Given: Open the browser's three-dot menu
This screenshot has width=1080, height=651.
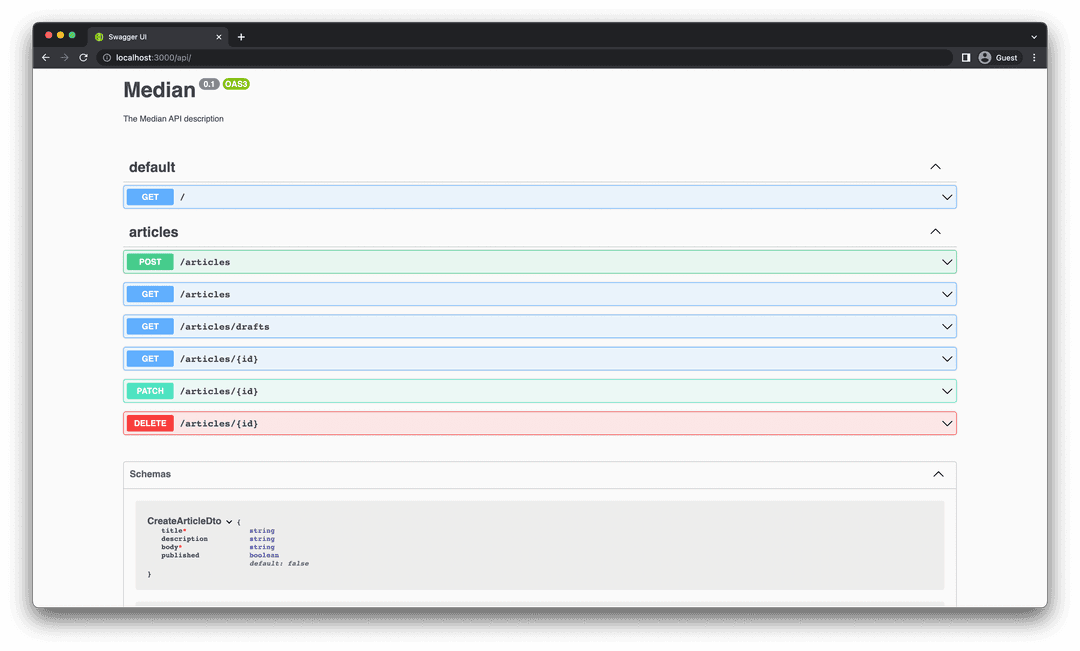Looking at the screenshot, I should point(1034,57).
